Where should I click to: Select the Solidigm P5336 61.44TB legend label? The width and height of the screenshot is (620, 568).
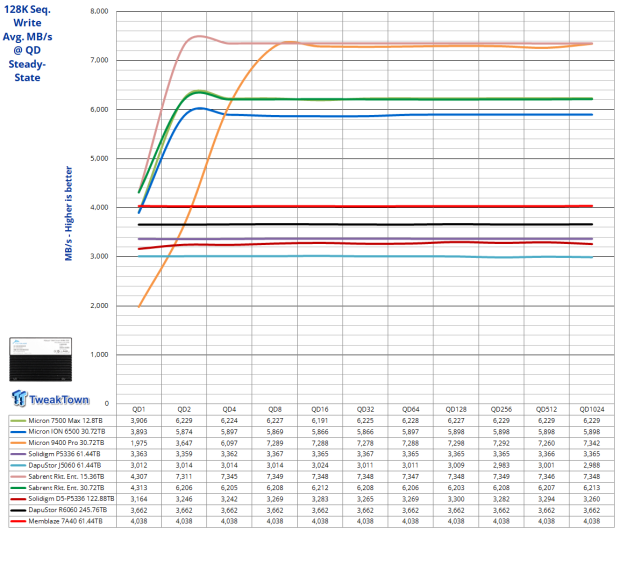pyautogui.click(x=64, y=454)
